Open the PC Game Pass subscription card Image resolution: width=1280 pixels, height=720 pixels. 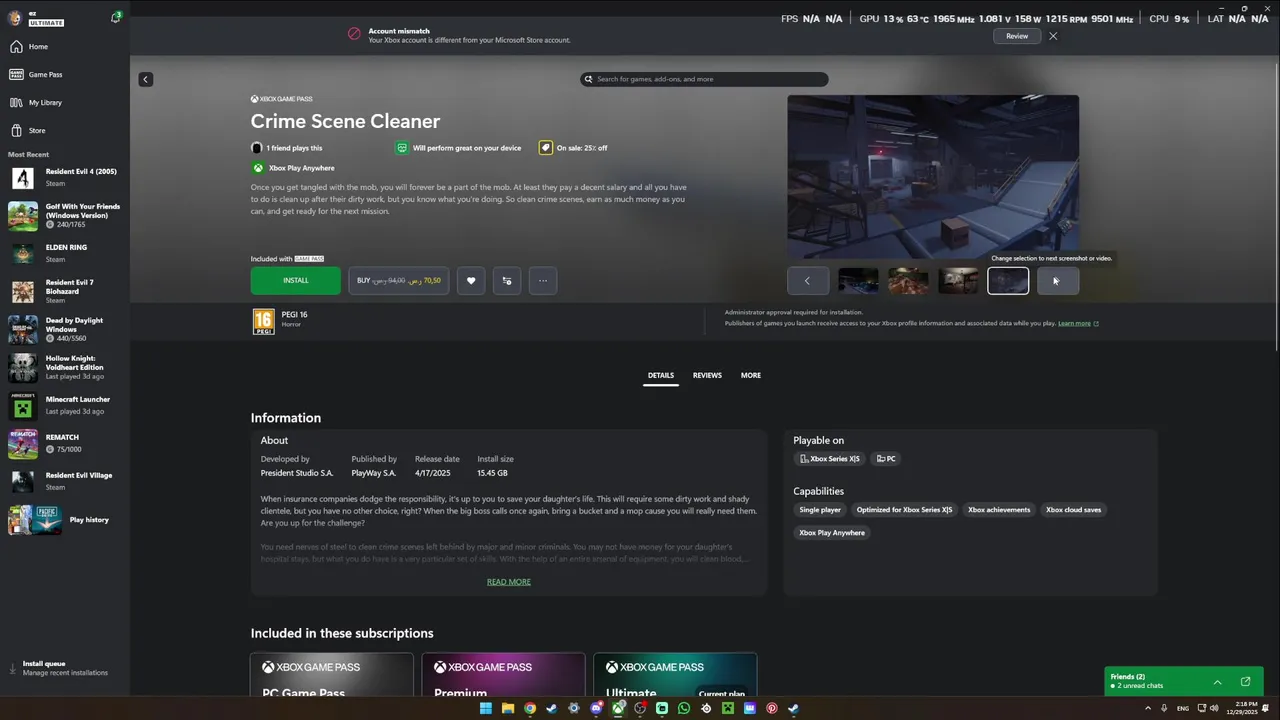[332, 675]
